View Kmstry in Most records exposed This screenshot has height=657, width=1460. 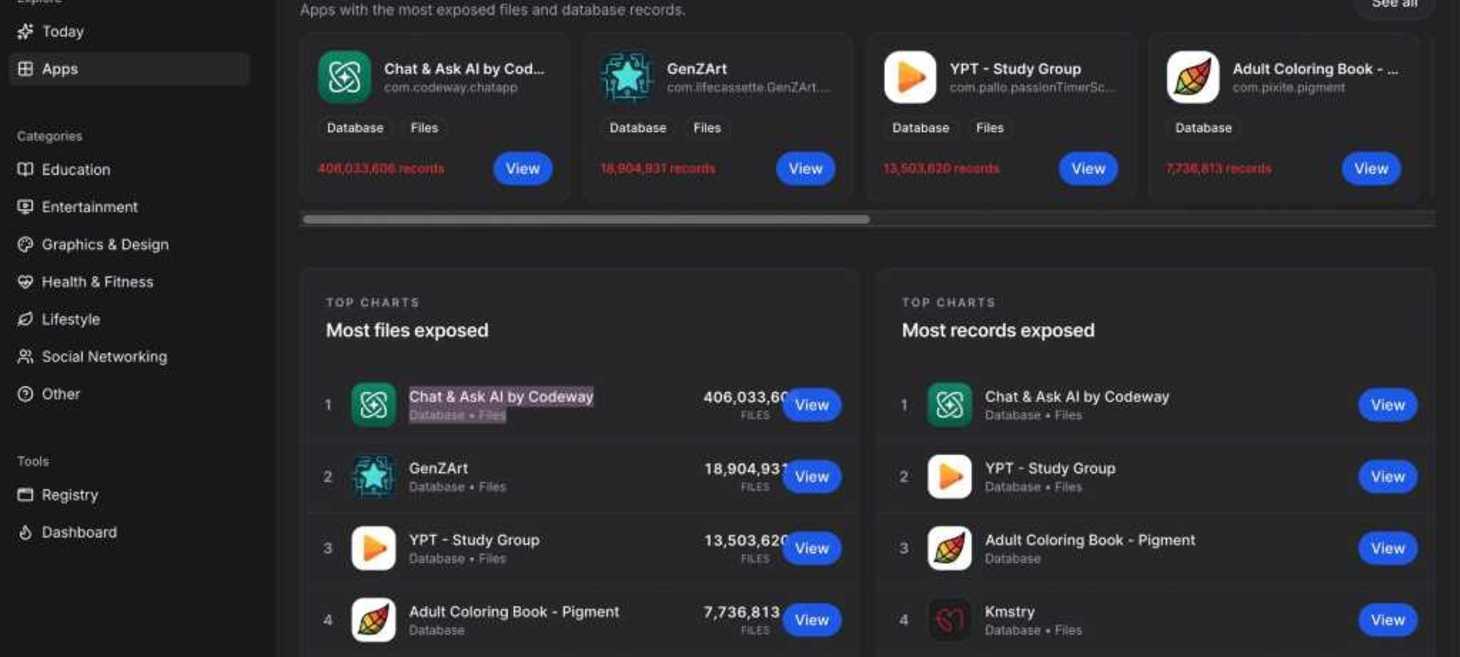[x=1387, y=620]
